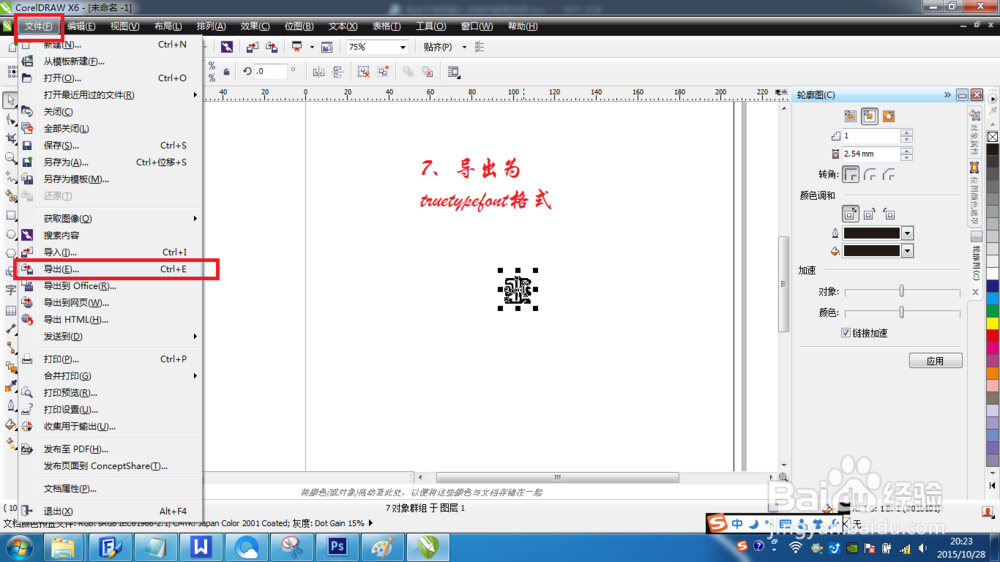Increase contour steps with spinner up
Image resolution: width=1000 pixels, height=562 pixels.
pyautogui.click(x=906, y=133)
